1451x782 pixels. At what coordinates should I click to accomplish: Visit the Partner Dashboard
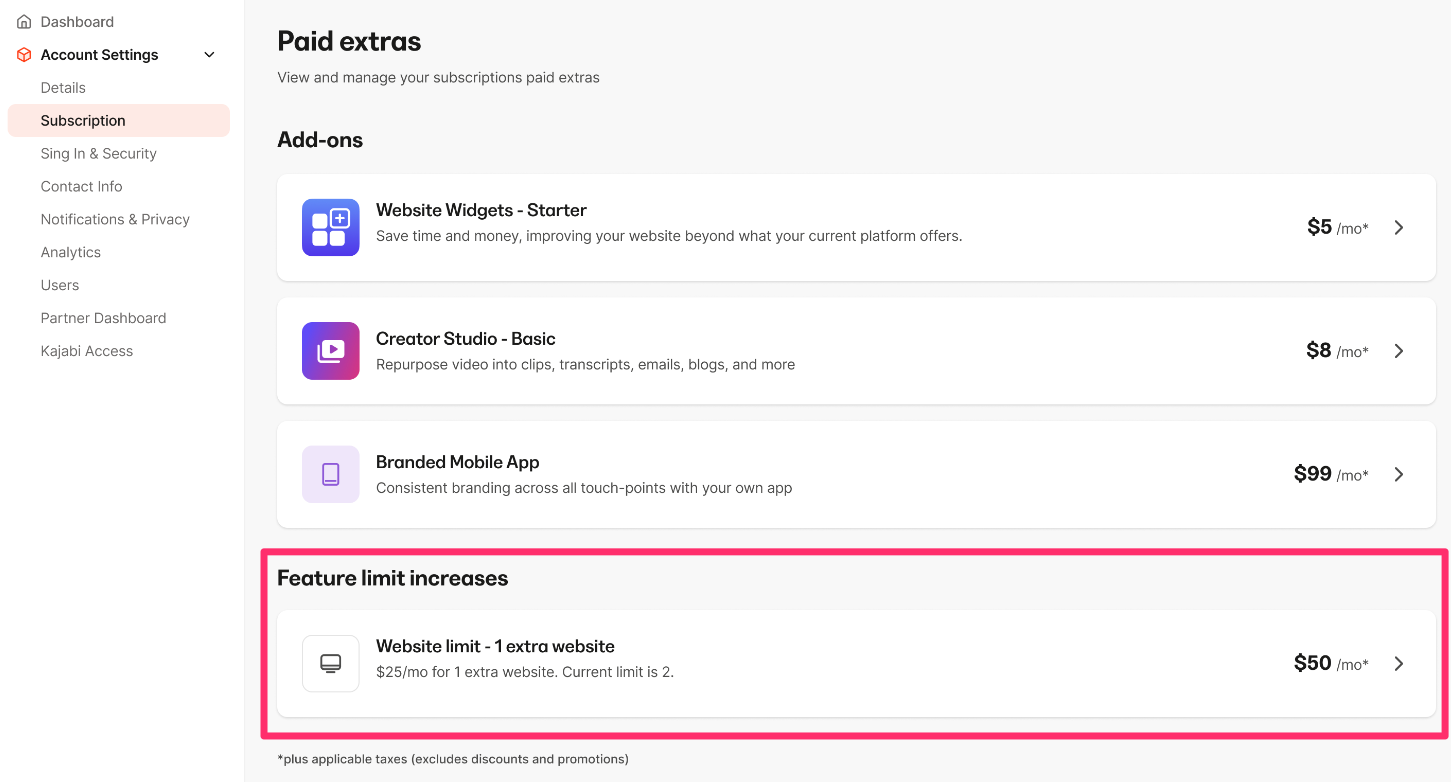(103, 317)
